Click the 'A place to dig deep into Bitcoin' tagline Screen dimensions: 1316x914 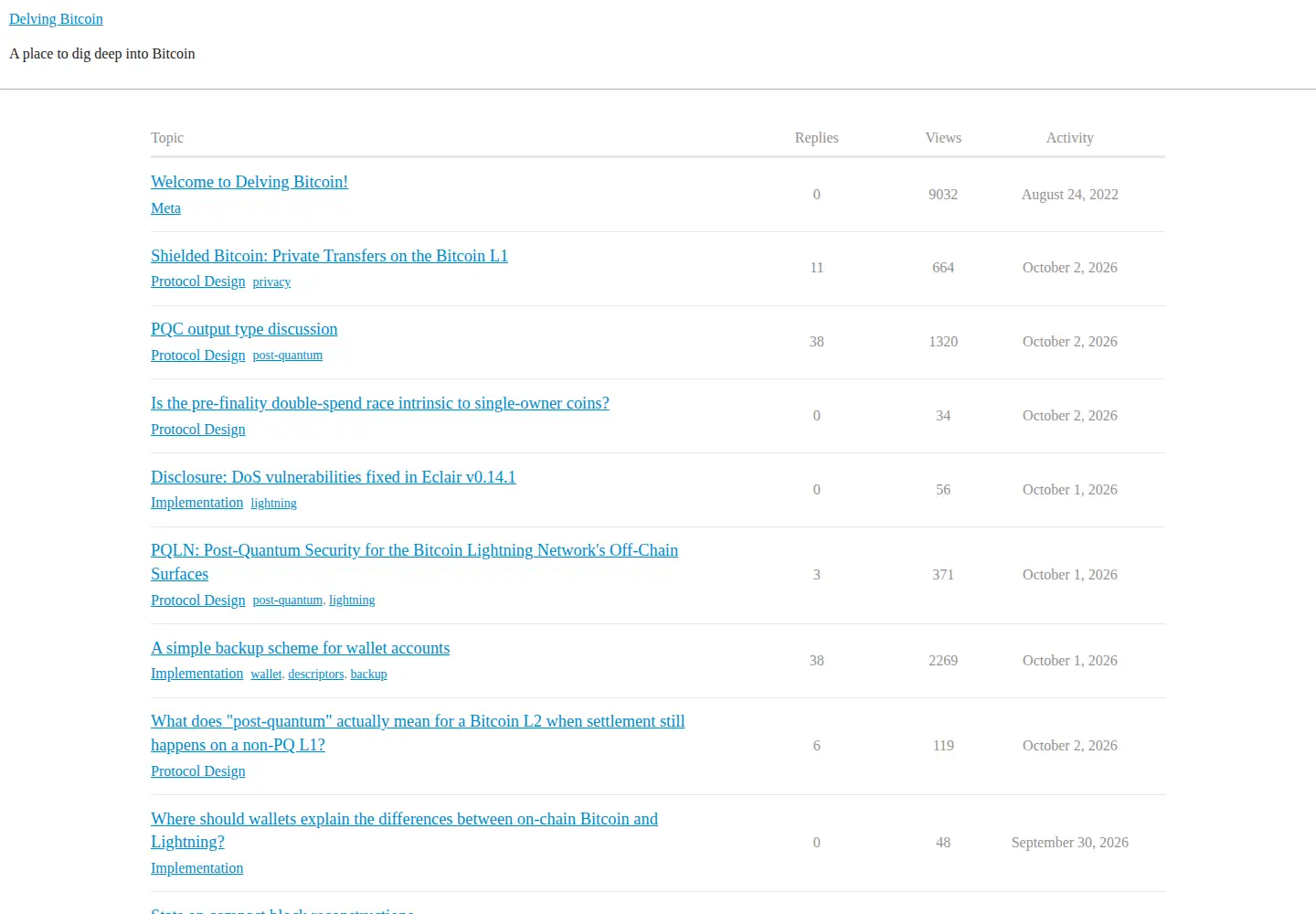102,54
